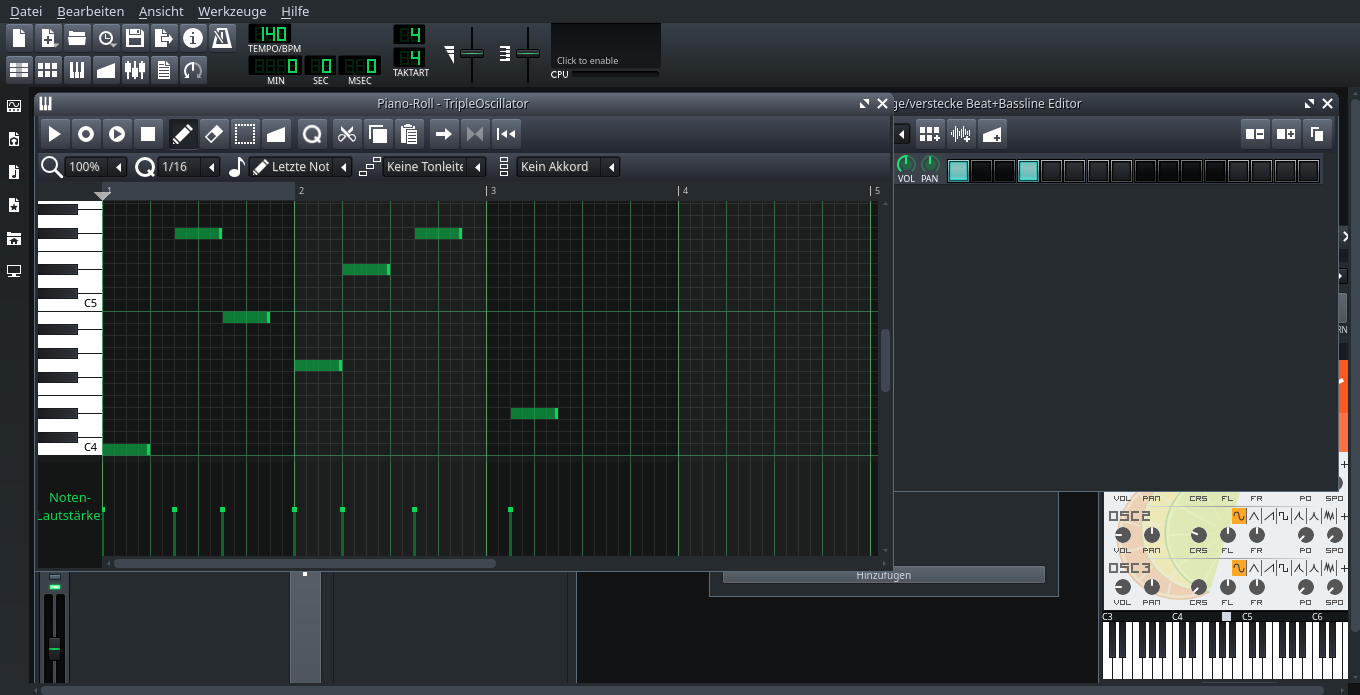Toggle the first beat step button
The width and height of the screenshot is (1360, 695).
click(958, 171)
